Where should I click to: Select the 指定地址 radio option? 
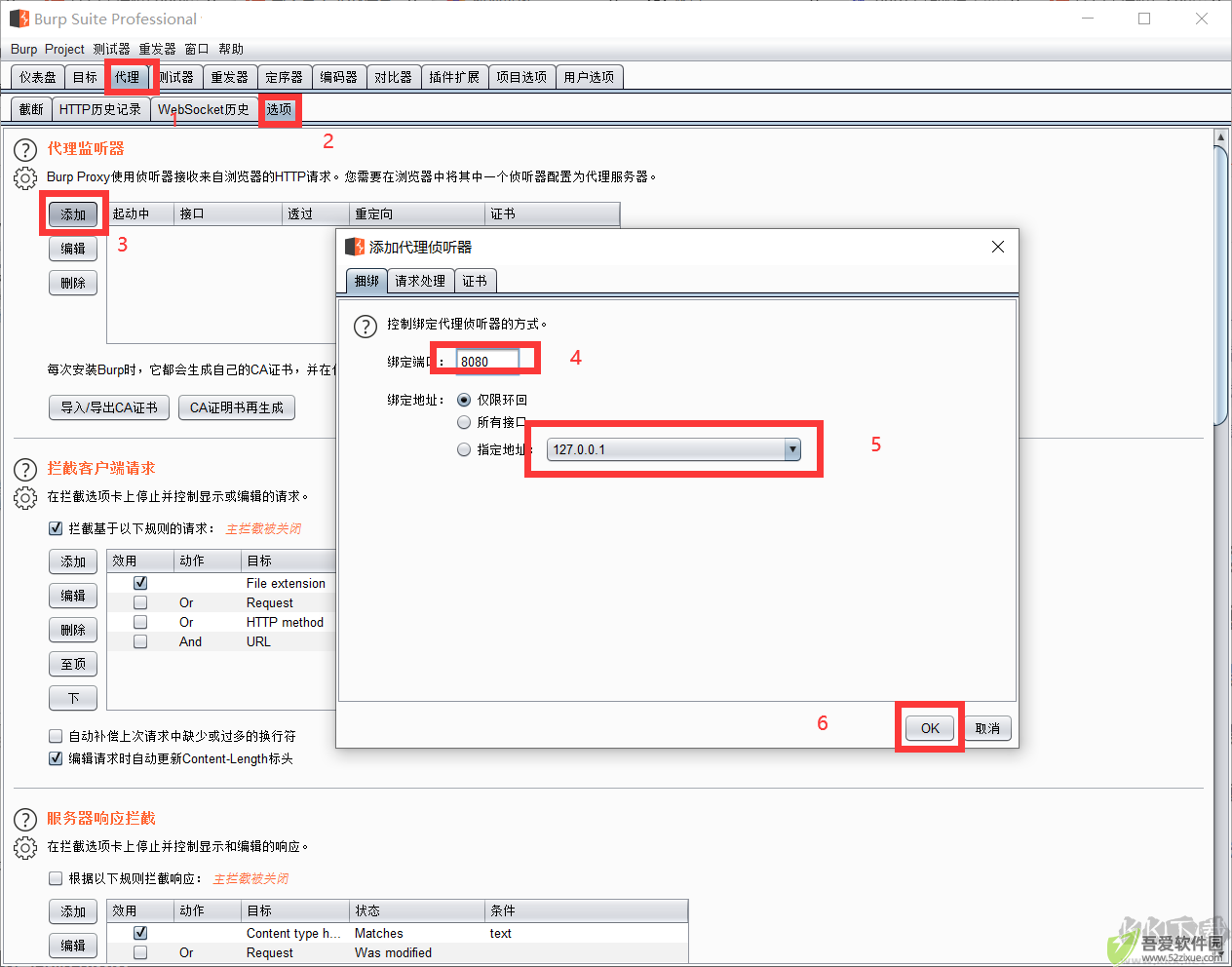(464, 449)
